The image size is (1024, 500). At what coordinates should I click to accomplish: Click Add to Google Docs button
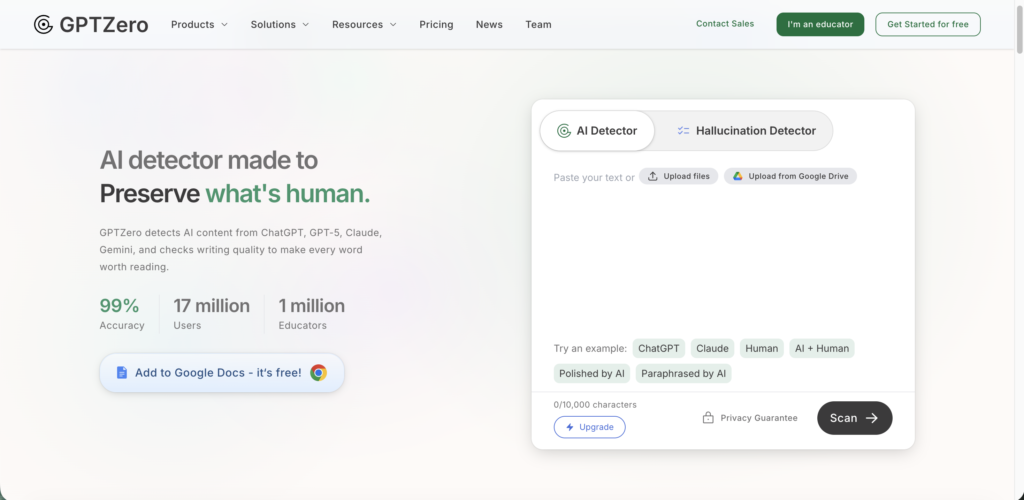[x=221, y=373]
